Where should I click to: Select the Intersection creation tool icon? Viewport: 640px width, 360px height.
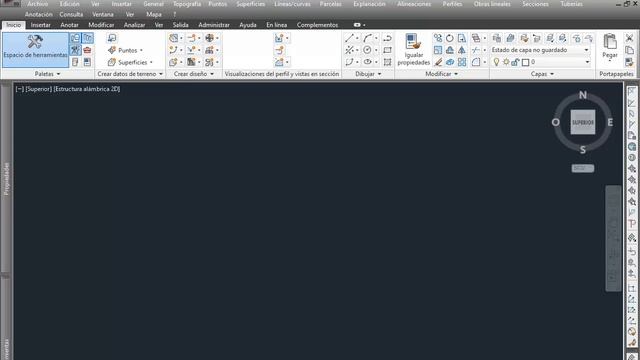209,38
